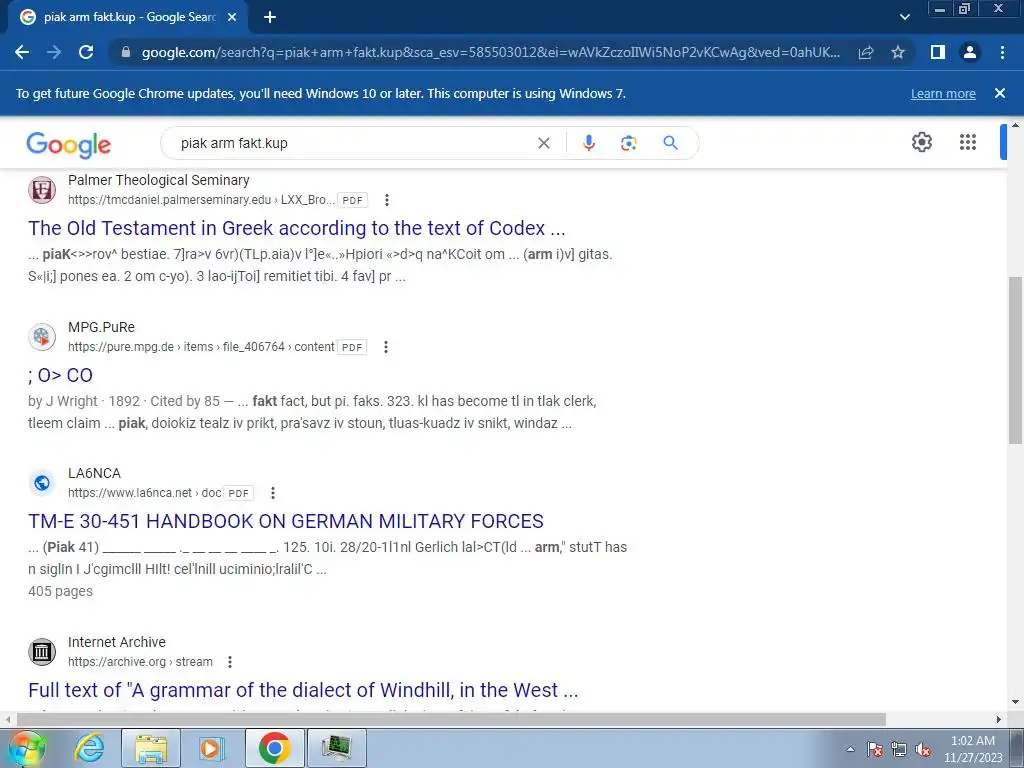Screen dimensions: 1024x768
Task: Open the tab search dropdown
Action: pos(904,18)
